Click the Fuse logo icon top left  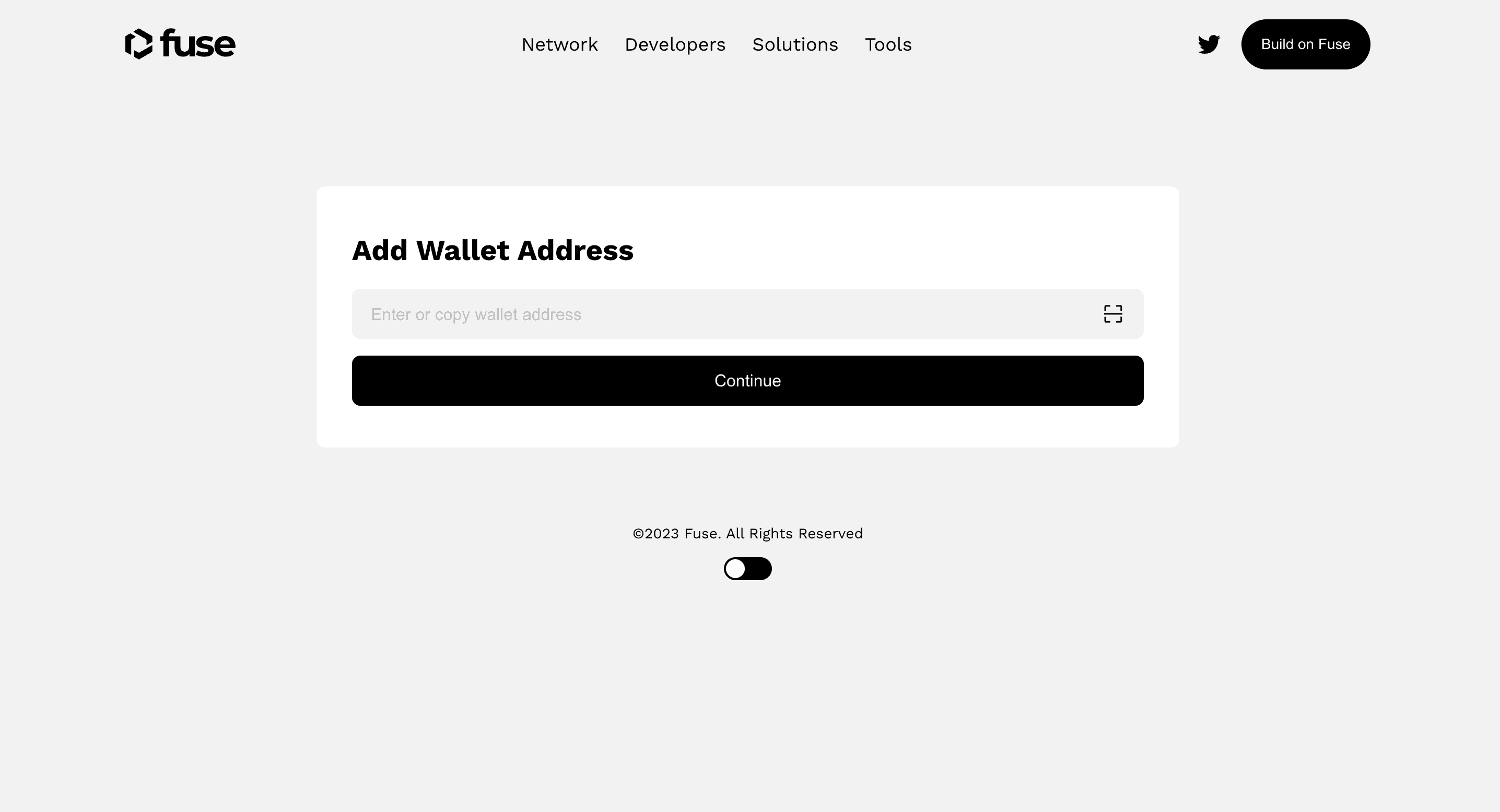pos(139,44)
